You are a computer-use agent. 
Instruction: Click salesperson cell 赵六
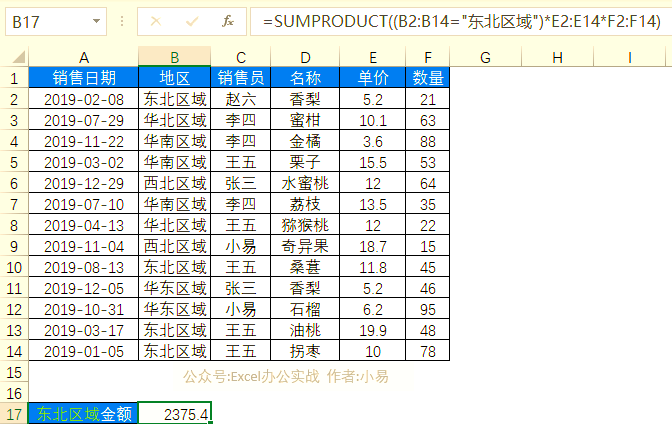[241, 99]
